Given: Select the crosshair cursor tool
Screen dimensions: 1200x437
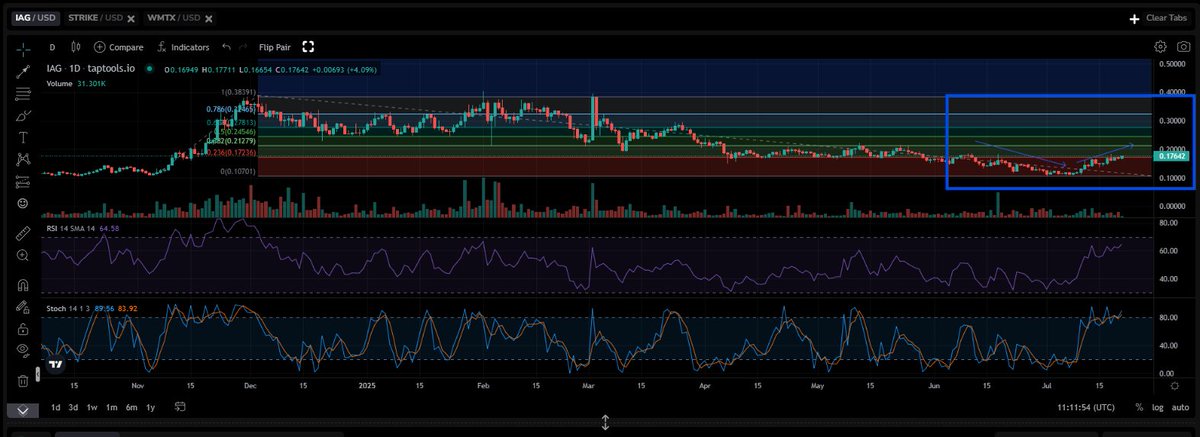Looking at the screenshot, I should point(23,48).
